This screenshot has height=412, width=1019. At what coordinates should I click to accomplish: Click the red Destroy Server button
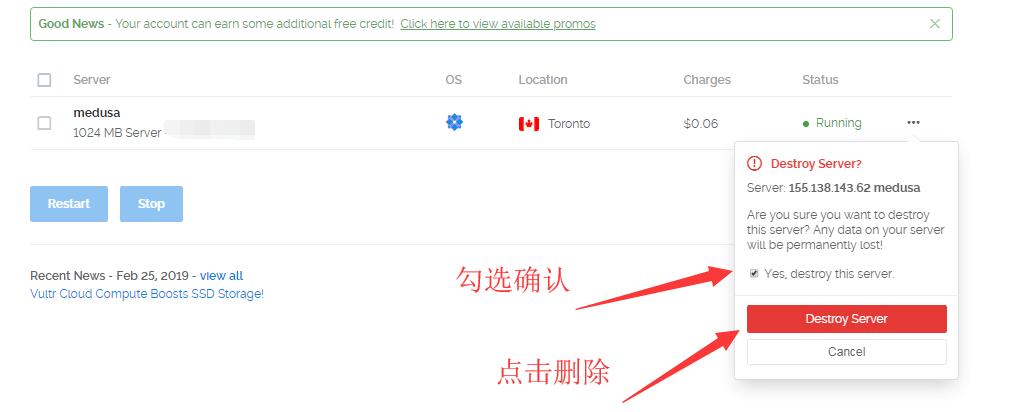click(x=846, y=319)
